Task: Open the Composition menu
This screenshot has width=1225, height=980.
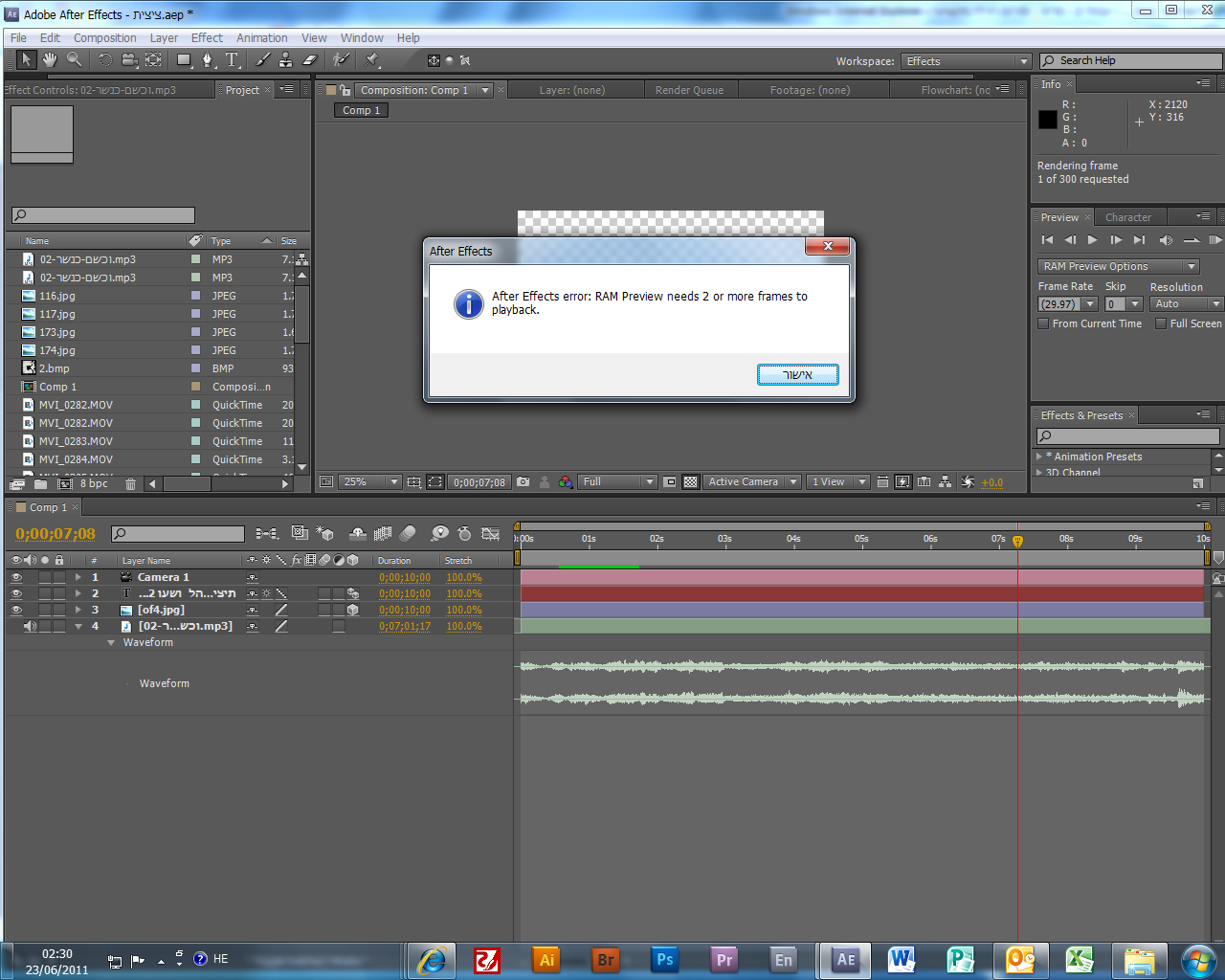Action: tap(105, 38)
